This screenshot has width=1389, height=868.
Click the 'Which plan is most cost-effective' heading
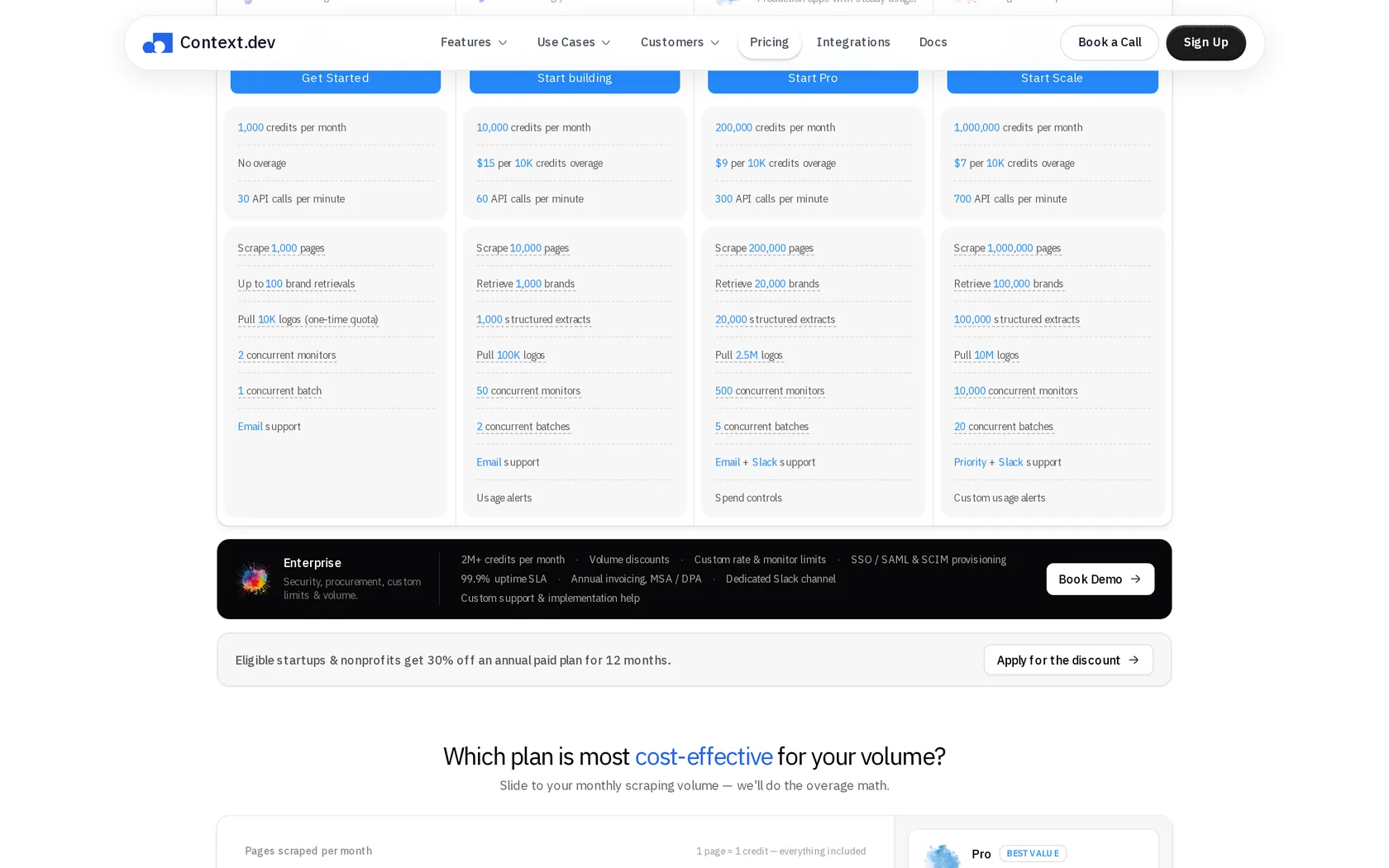tap(694, 756)
